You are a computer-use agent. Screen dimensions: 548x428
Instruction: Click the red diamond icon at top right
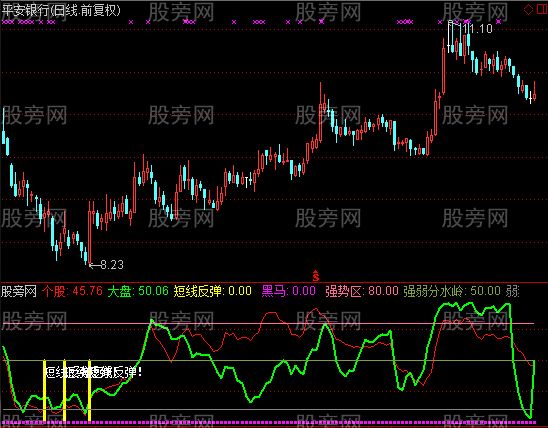tap(528, 9)
